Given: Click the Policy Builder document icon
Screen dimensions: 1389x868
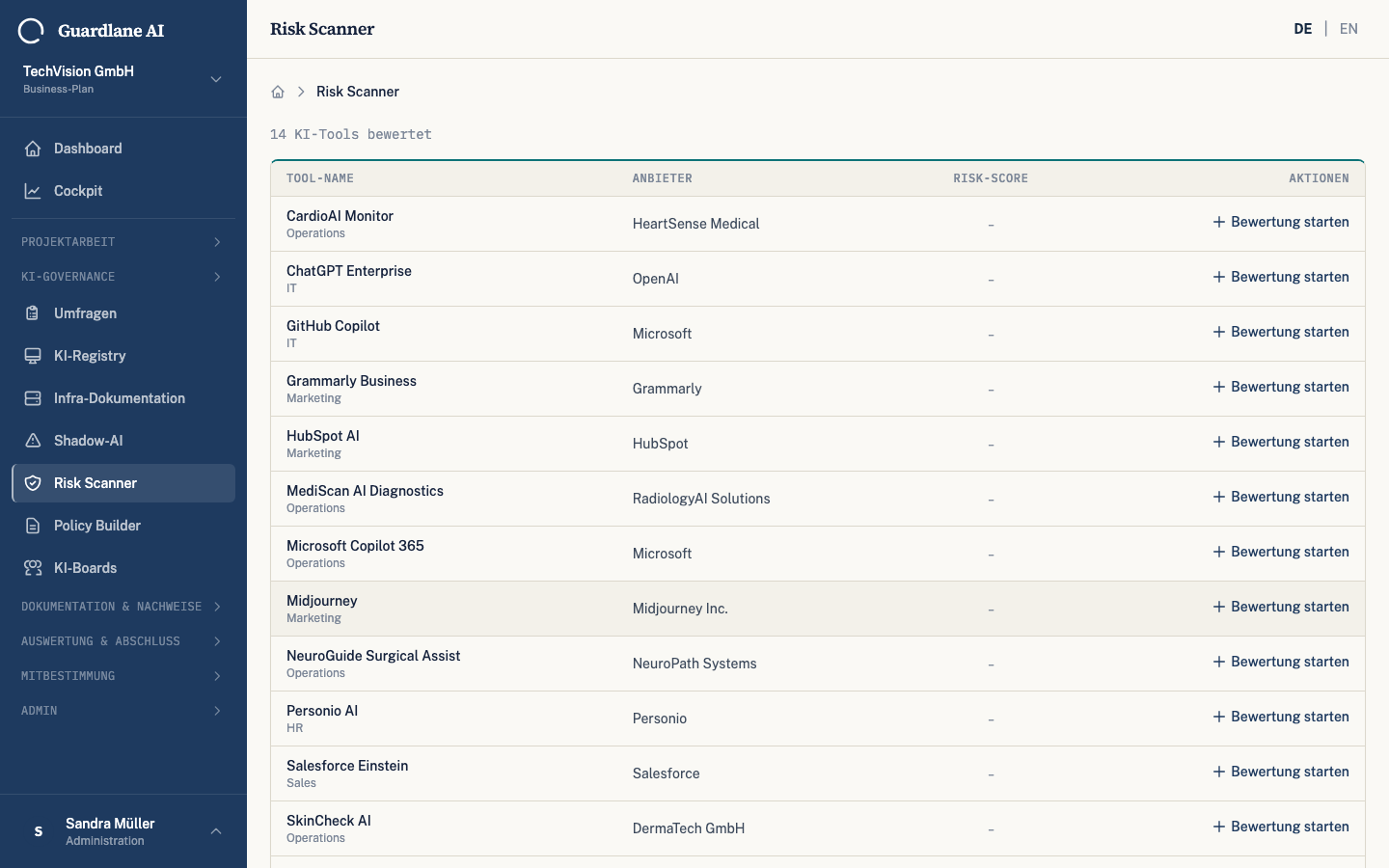Looking at the screenshot, I should (x=33, y=526).
